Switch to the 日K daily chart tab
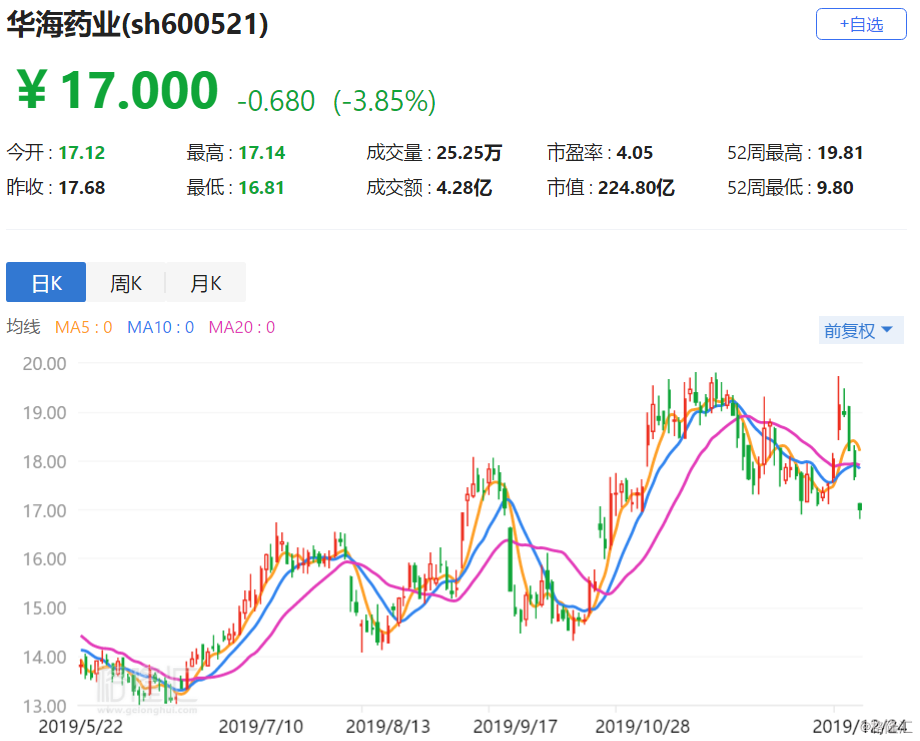The height and width of the screenshot is (741, 920). (46, 282)
